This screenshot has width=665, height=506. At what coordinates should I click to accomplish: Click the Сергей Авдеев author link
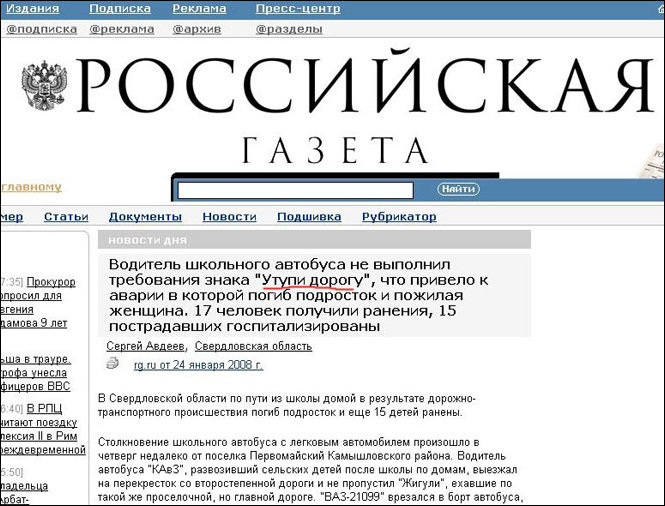click(x=146, y=347)
